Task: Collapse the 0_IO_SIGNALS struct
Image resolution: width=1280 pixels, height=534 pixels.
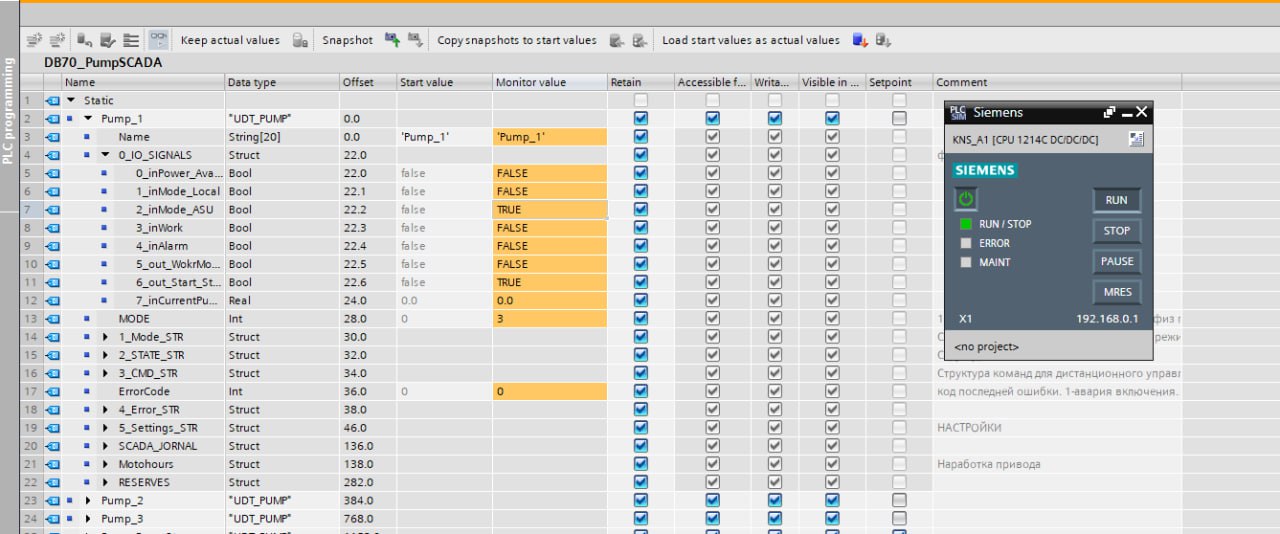Action: pyautogui.click(x=106, y=155)
